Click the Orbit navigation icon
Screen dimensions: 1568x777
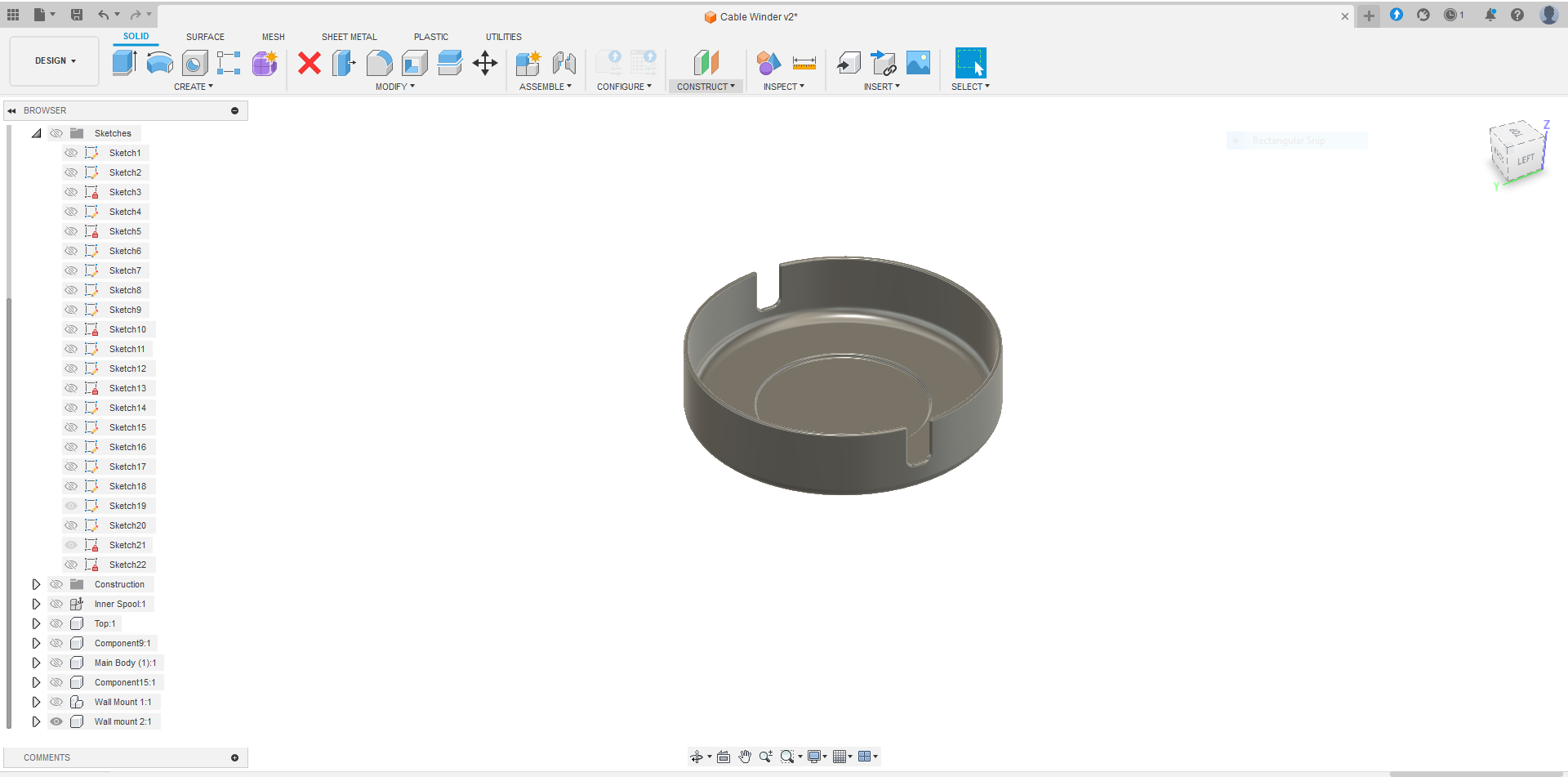(696, 757)
